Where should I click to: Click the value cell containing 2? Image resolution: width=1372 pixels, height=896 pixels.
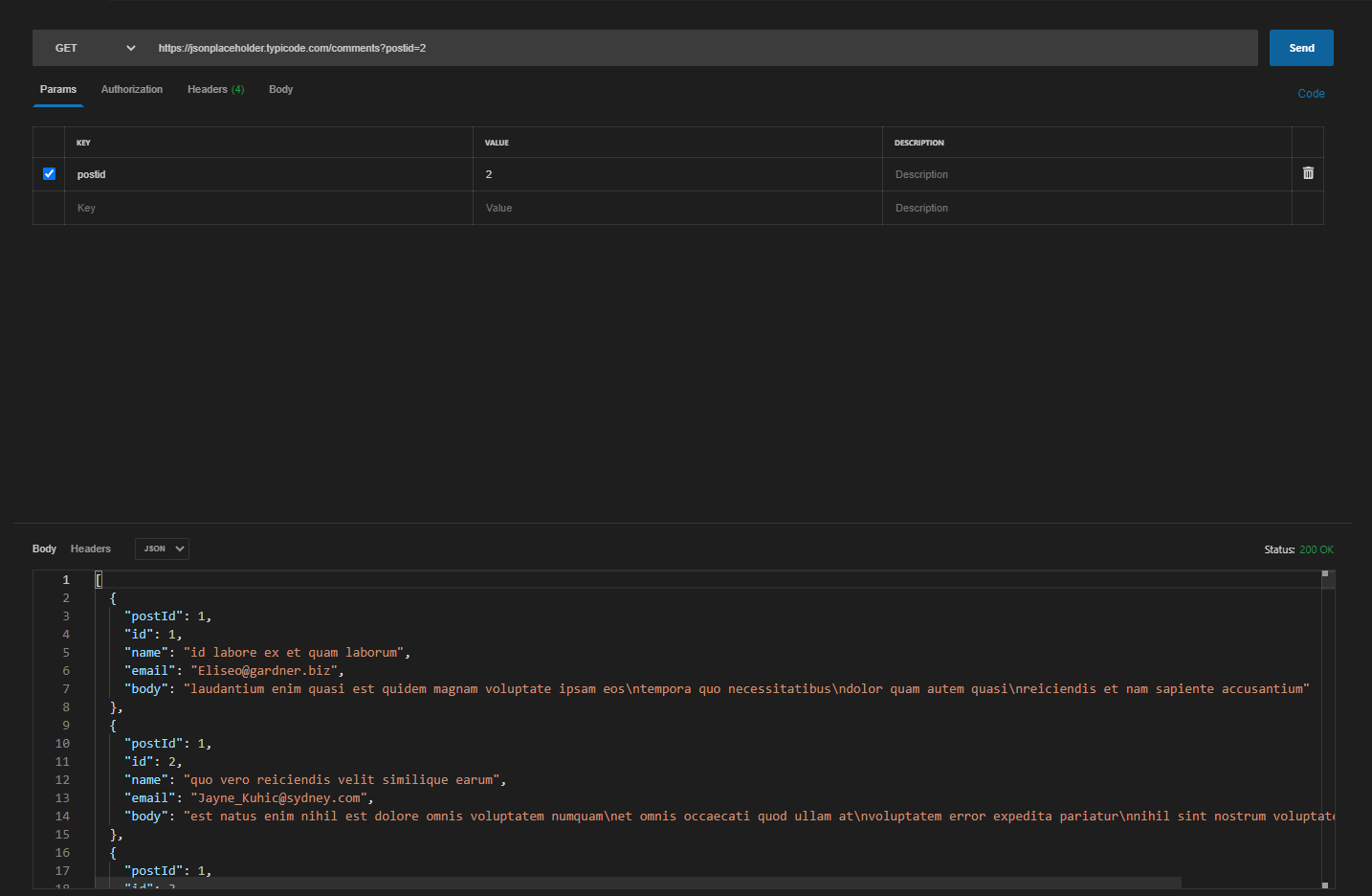click(677, 174)
